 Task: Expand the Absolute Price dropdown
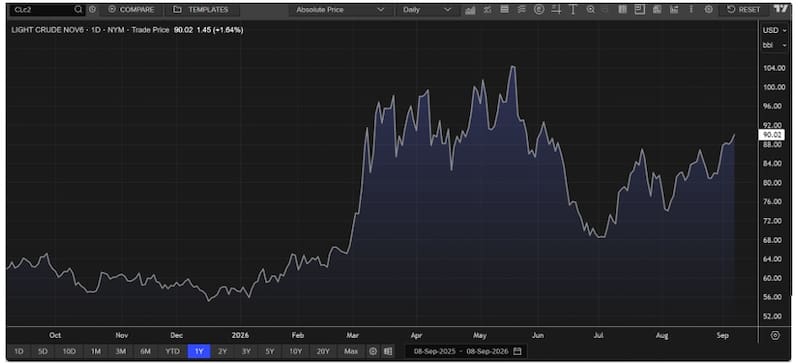tap(340, 10)
